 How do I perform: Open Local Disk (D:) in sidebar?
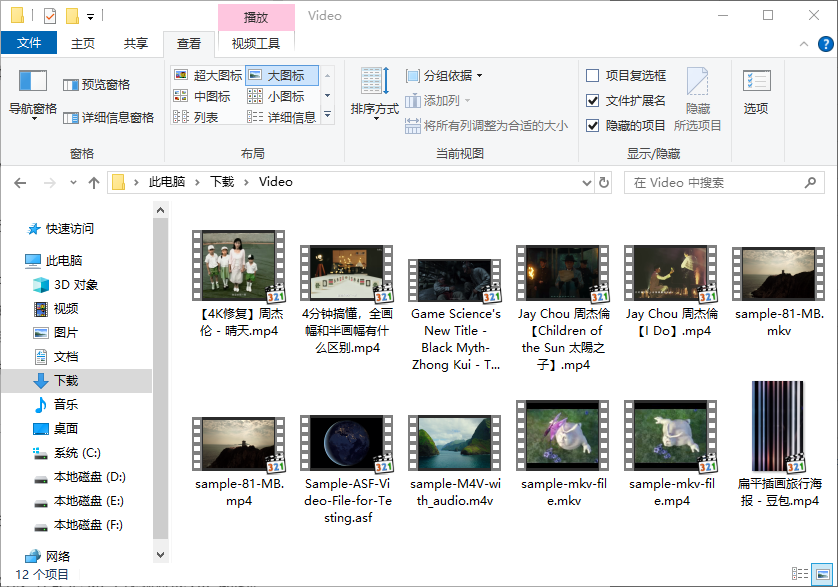[89, 477]
